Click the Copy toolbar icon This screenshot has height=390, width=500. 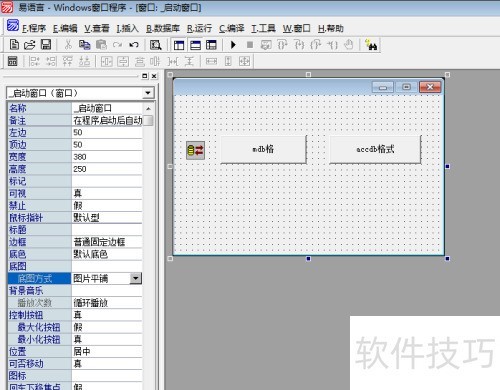[85, 45]
